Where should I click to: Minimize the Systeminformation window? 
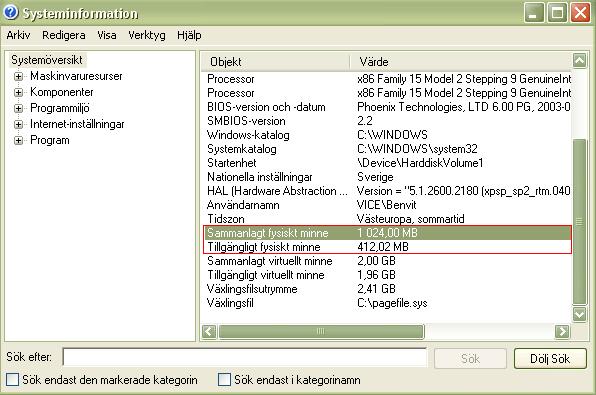pos(534,13)
